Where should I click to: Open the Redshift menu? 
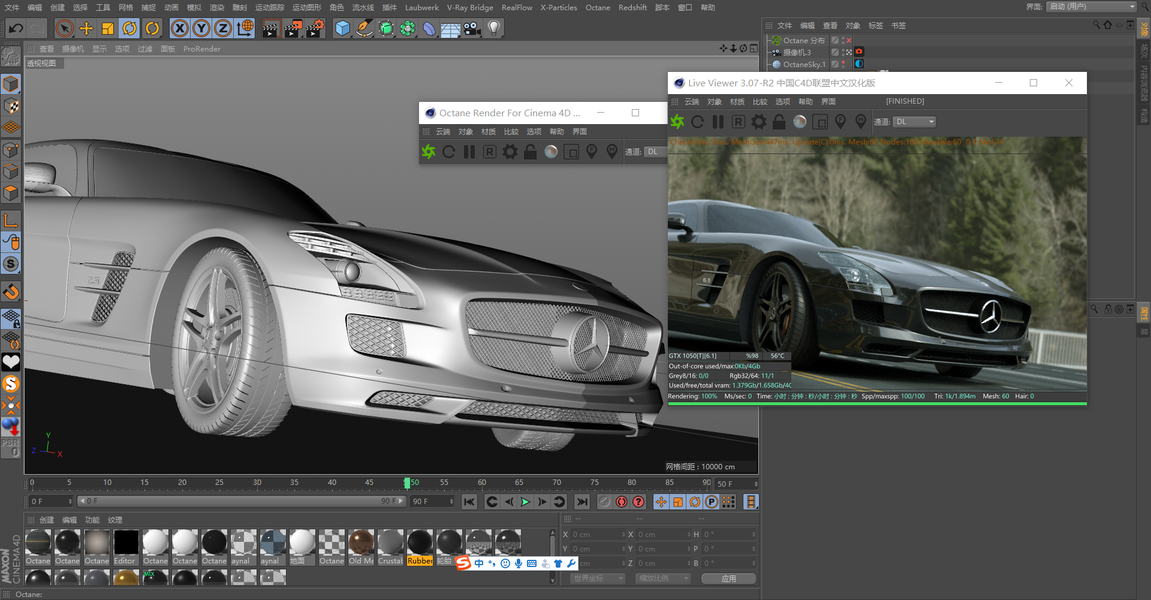click(633, 7)
